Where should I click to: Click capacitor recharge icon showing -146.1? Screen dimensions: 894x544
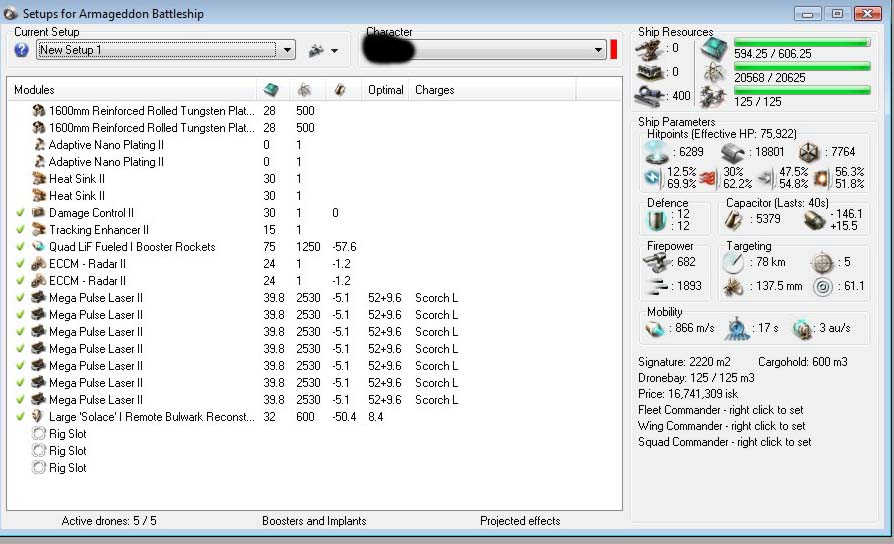814,220
